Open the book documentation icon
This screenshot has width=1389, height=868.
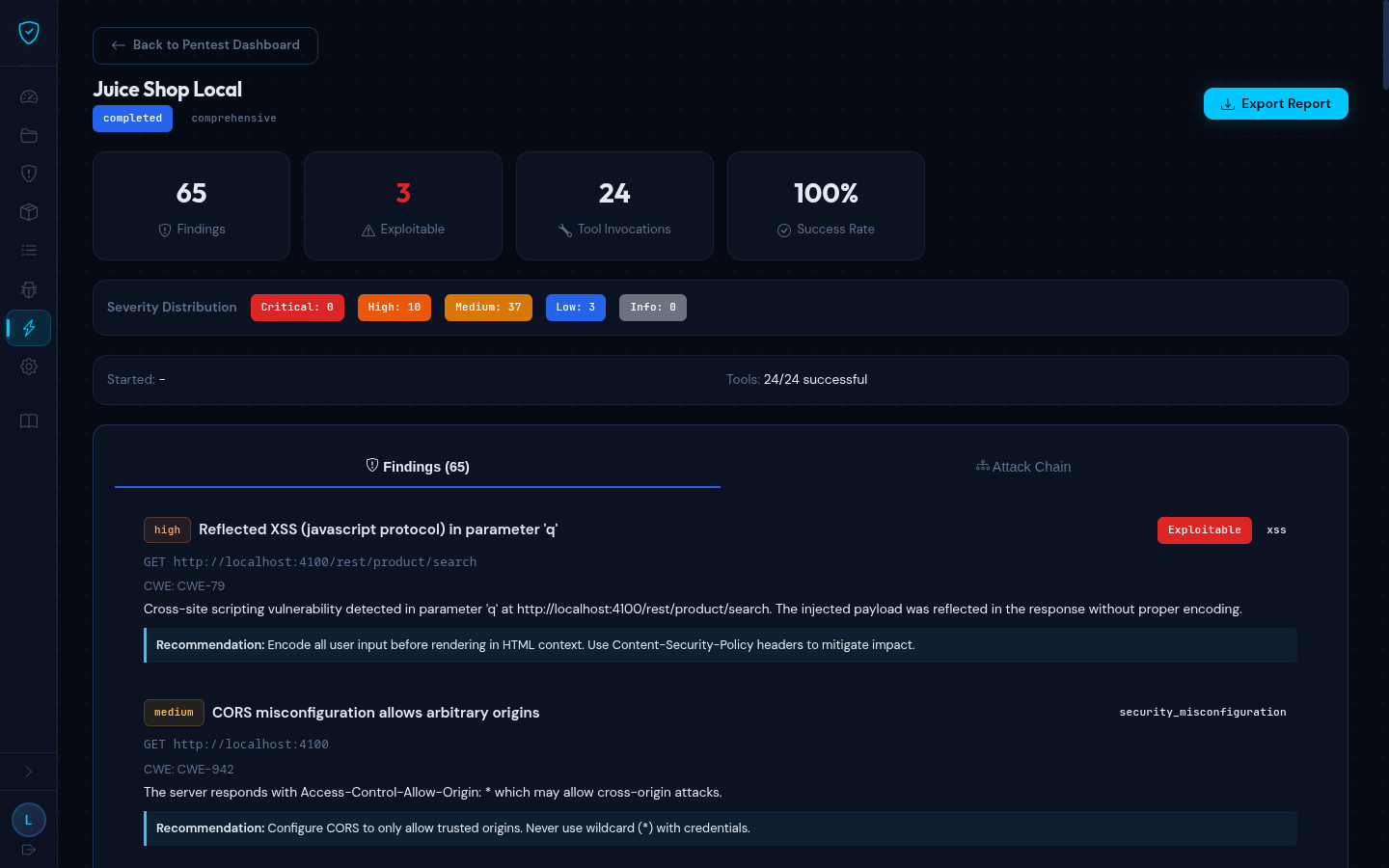(x=29, y=421)
